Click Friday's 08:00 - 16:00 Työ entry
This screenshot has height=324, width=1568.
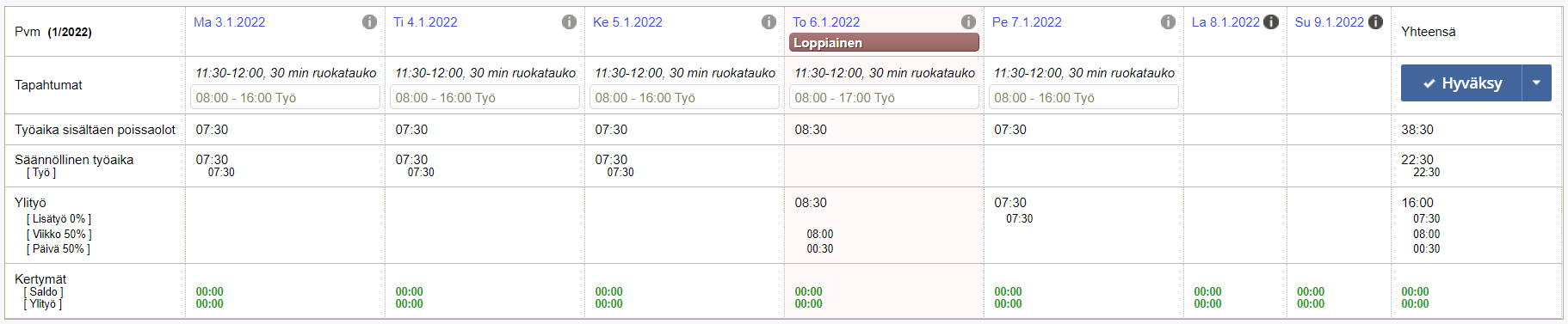[x=1083, y=98]
